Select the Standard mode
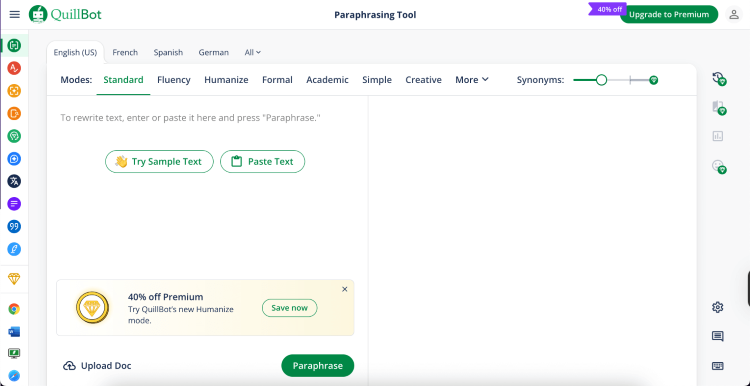 click(x=123, y=80)
